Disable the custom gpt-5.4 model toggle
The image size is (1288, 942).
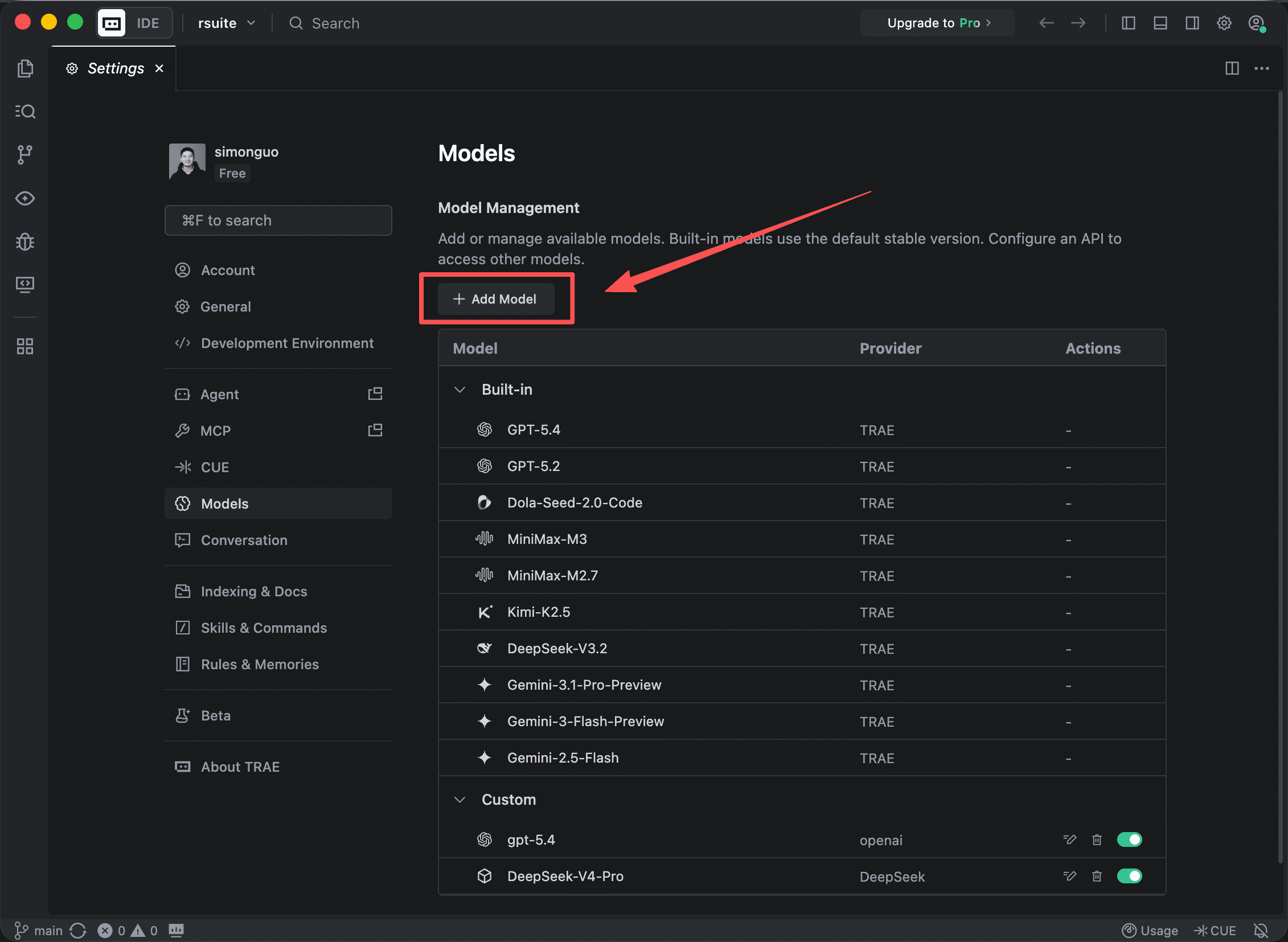[x=1129, y=839]
